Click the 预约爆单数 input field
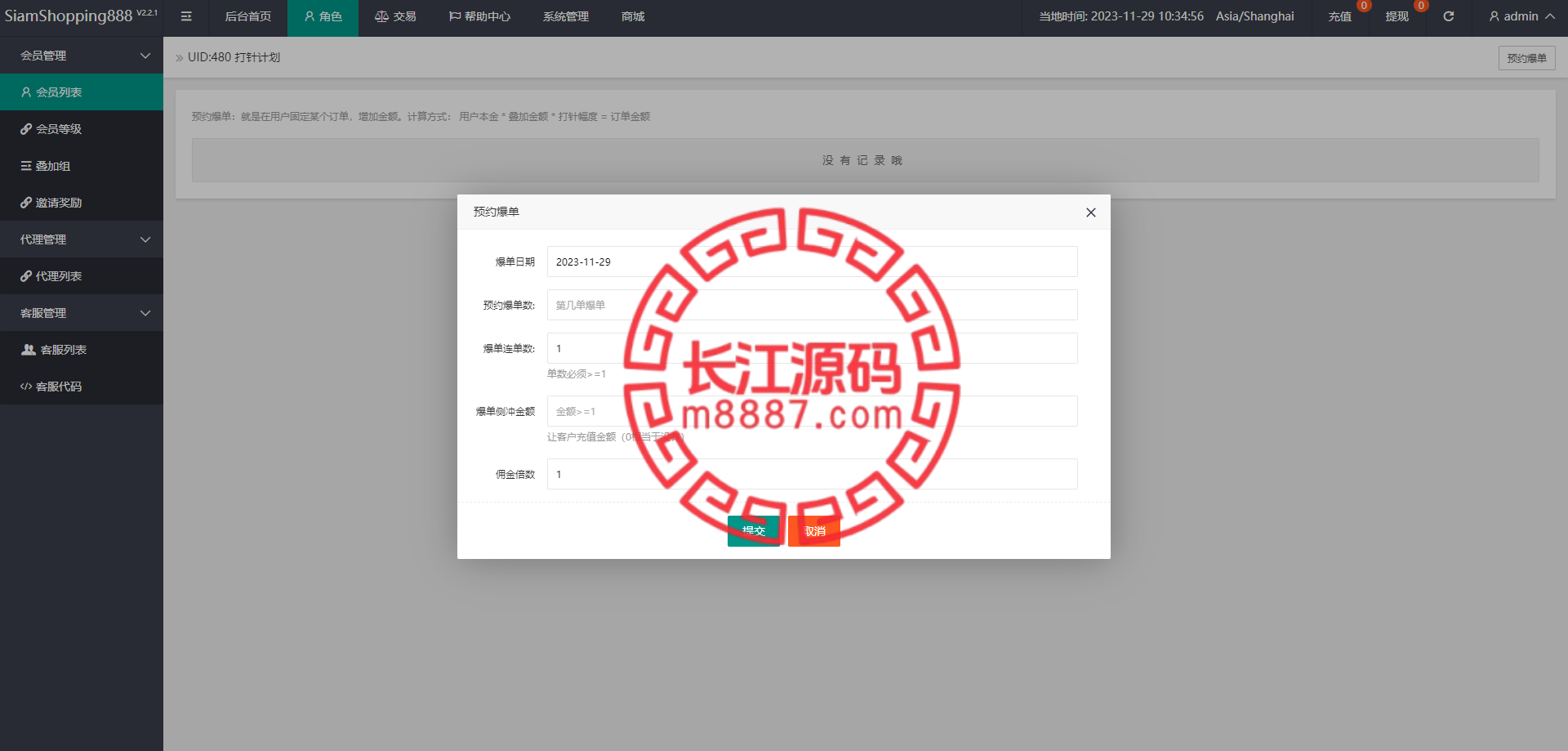The image size is (1568, 751). coord(812,305)
